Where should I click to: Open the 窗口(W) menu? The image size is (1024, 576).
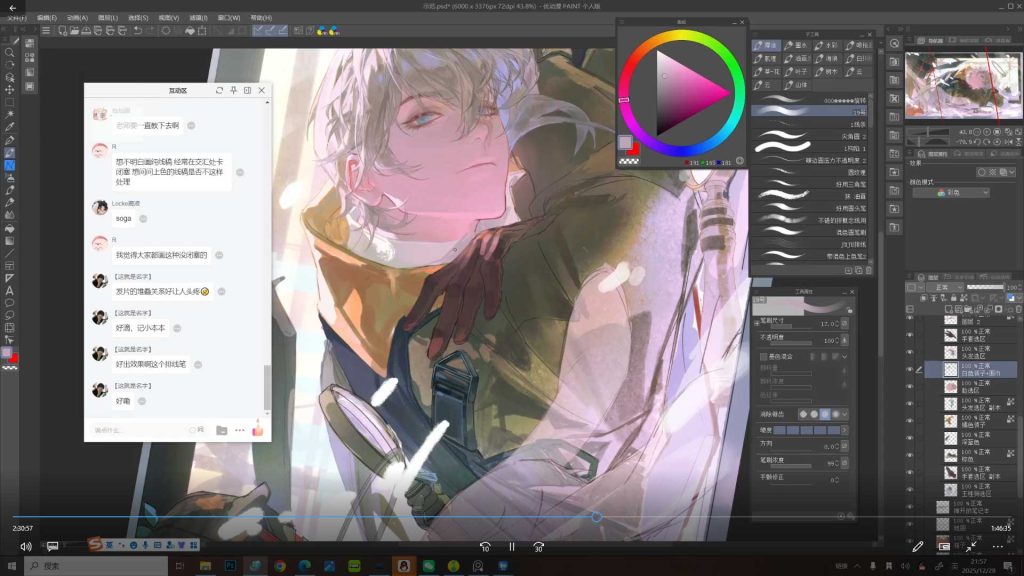point(229,18)
